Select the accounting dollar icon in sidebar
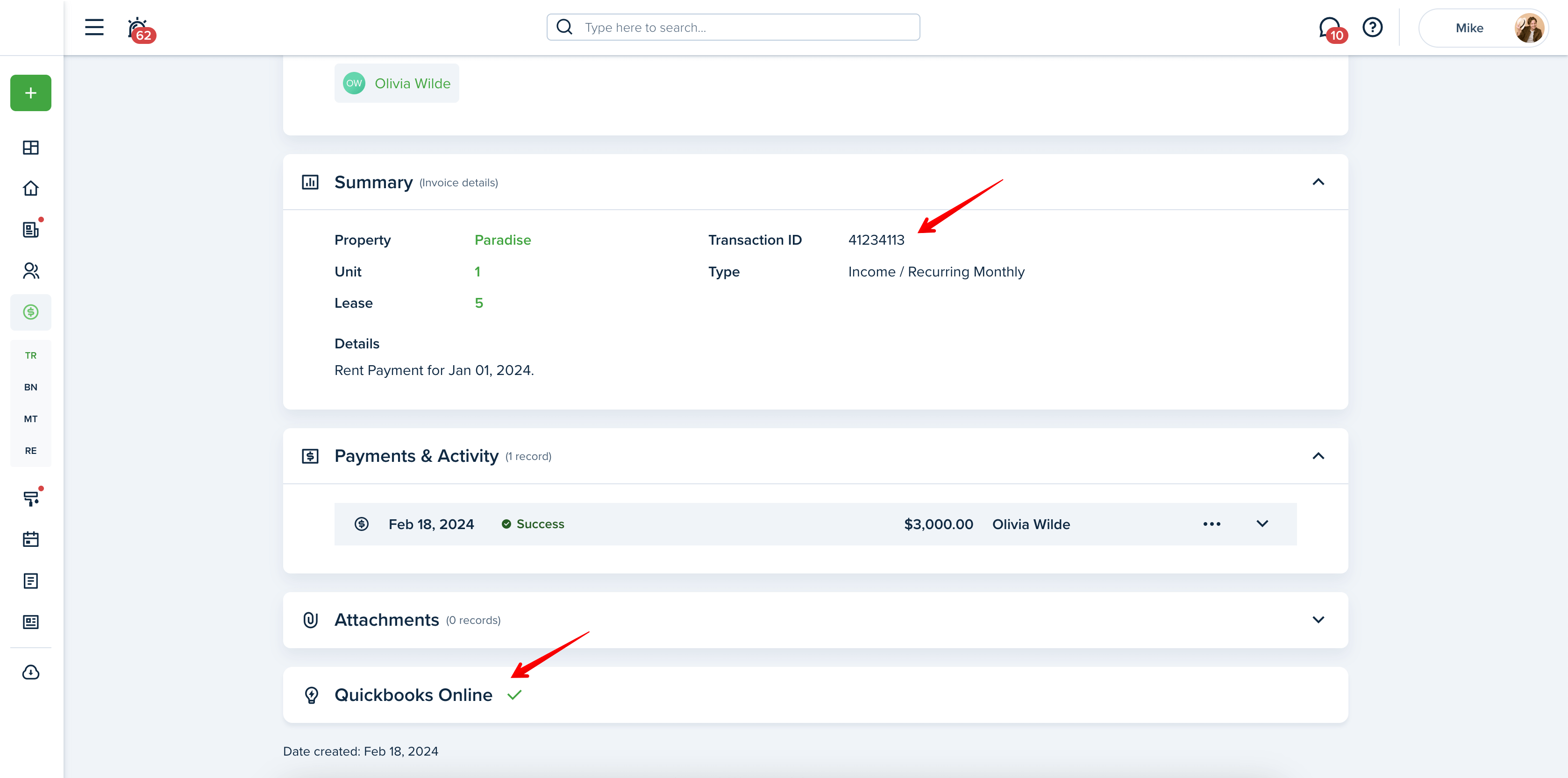Screen dimensions: 1568x778 point(31,312)
